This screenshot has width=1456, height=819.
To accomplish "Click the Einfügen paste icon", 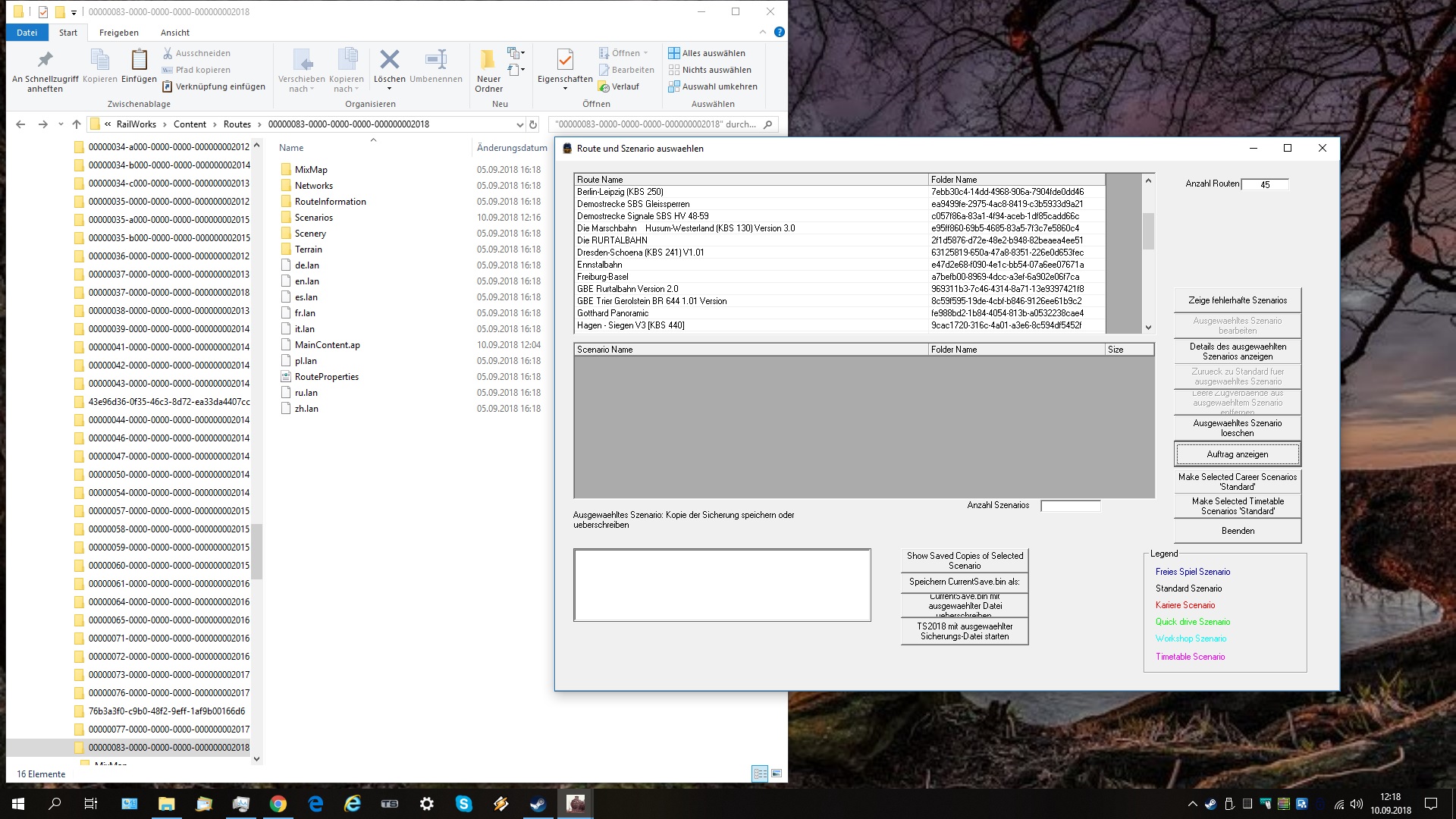I will coord(139,59).
